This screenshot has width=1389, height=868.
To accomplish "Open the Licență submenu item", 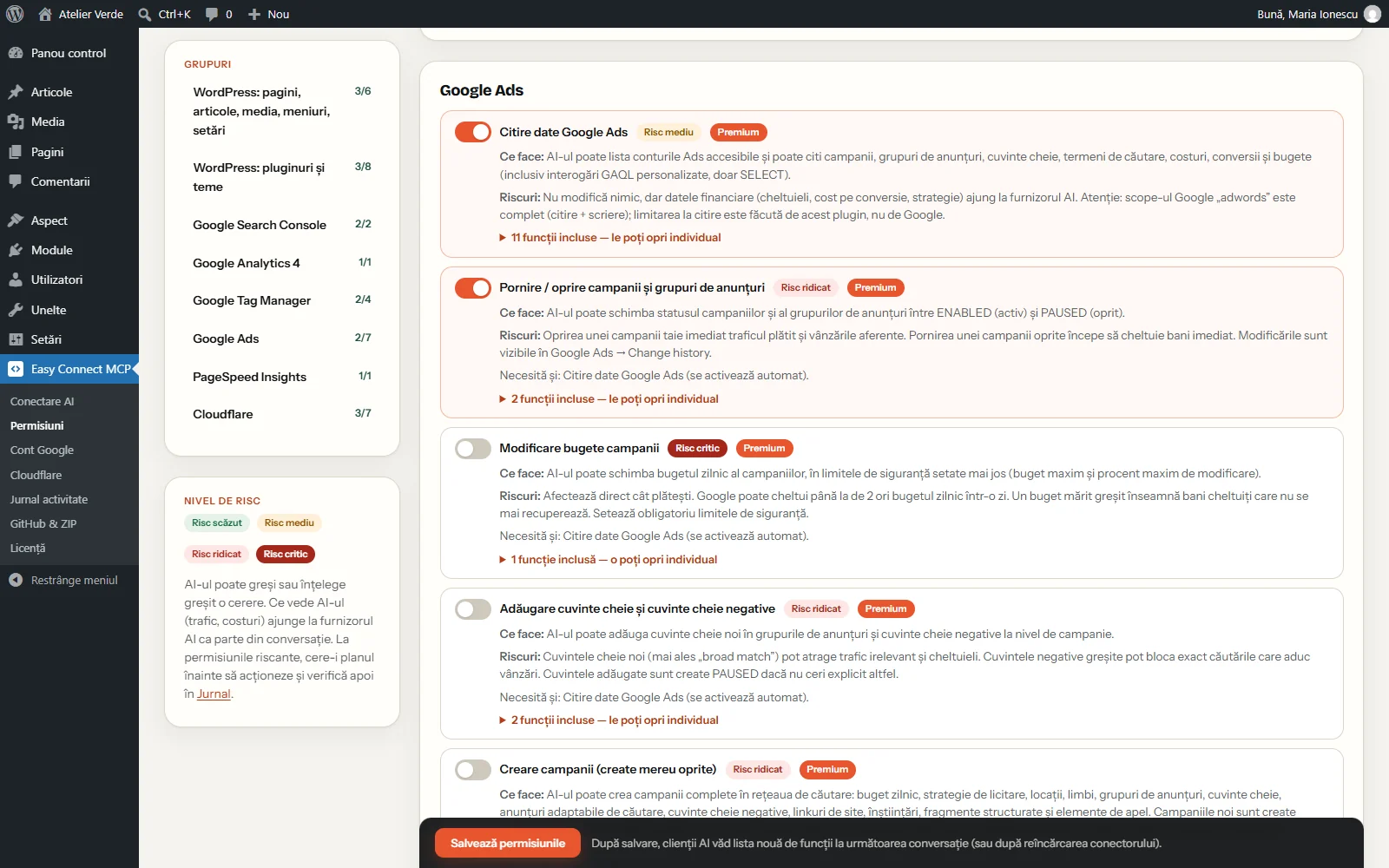I will click(x=28, y=548).
